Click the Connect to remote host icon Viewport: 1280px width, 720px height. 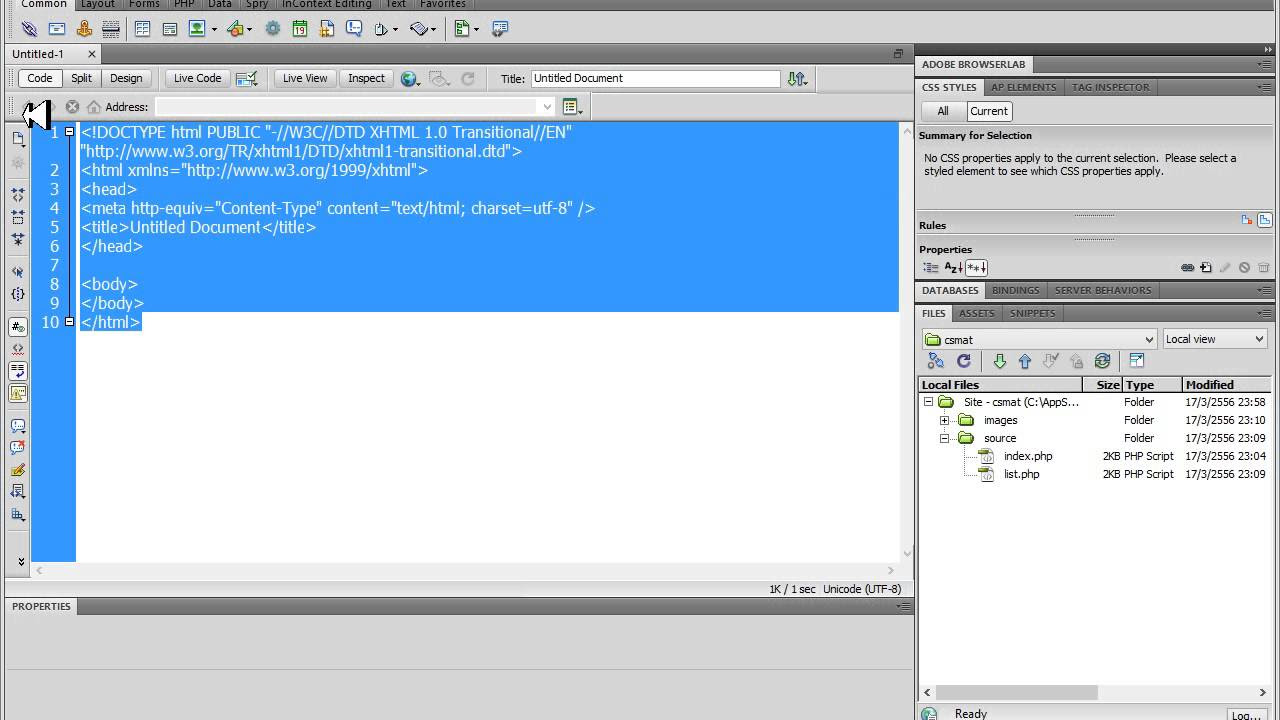click(x=936, y=361)
